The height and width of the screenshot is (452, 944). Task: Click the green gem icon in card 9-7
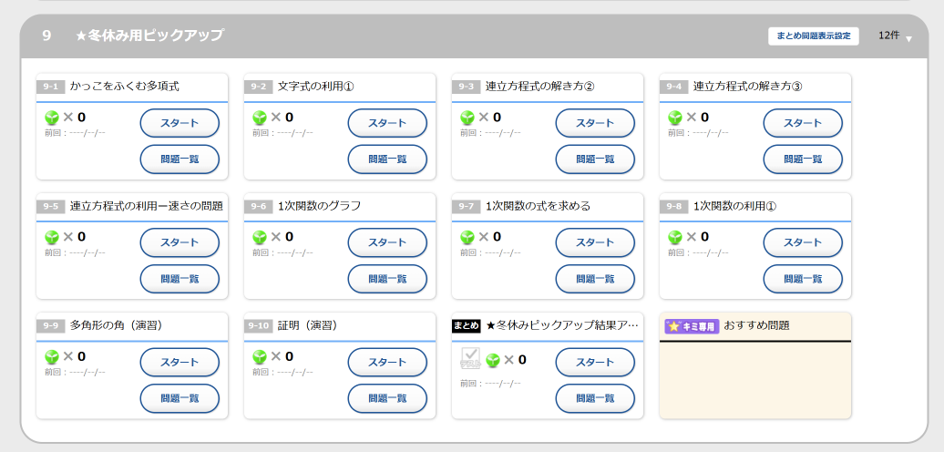[467, 238]
